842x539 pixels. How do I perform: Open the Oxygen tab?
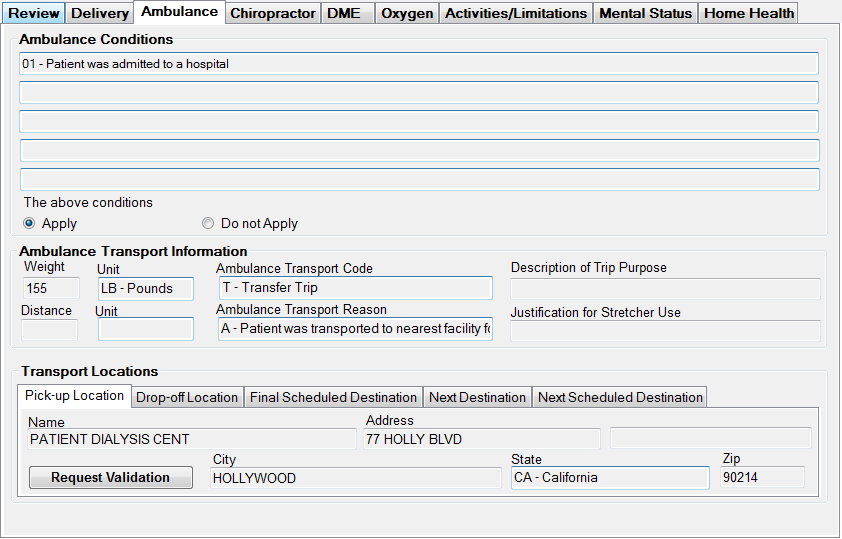(408, 13)
